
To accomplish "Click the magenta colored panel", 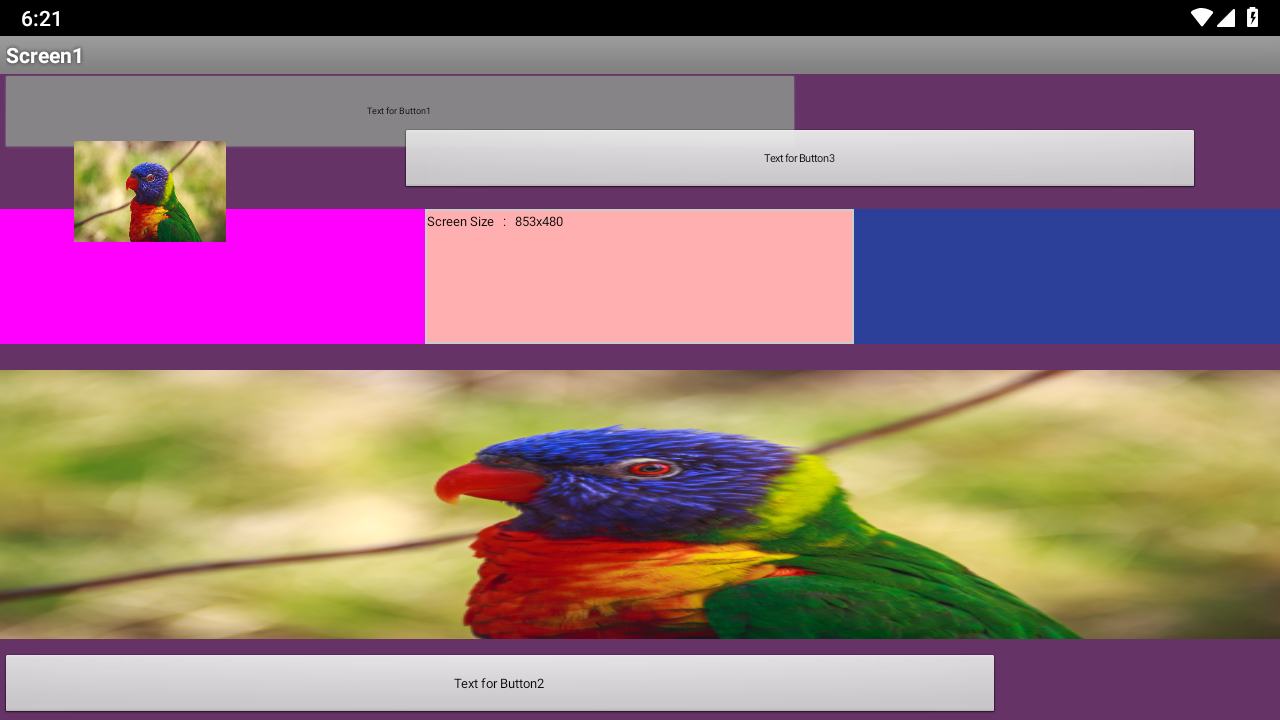I will point(300,290).
